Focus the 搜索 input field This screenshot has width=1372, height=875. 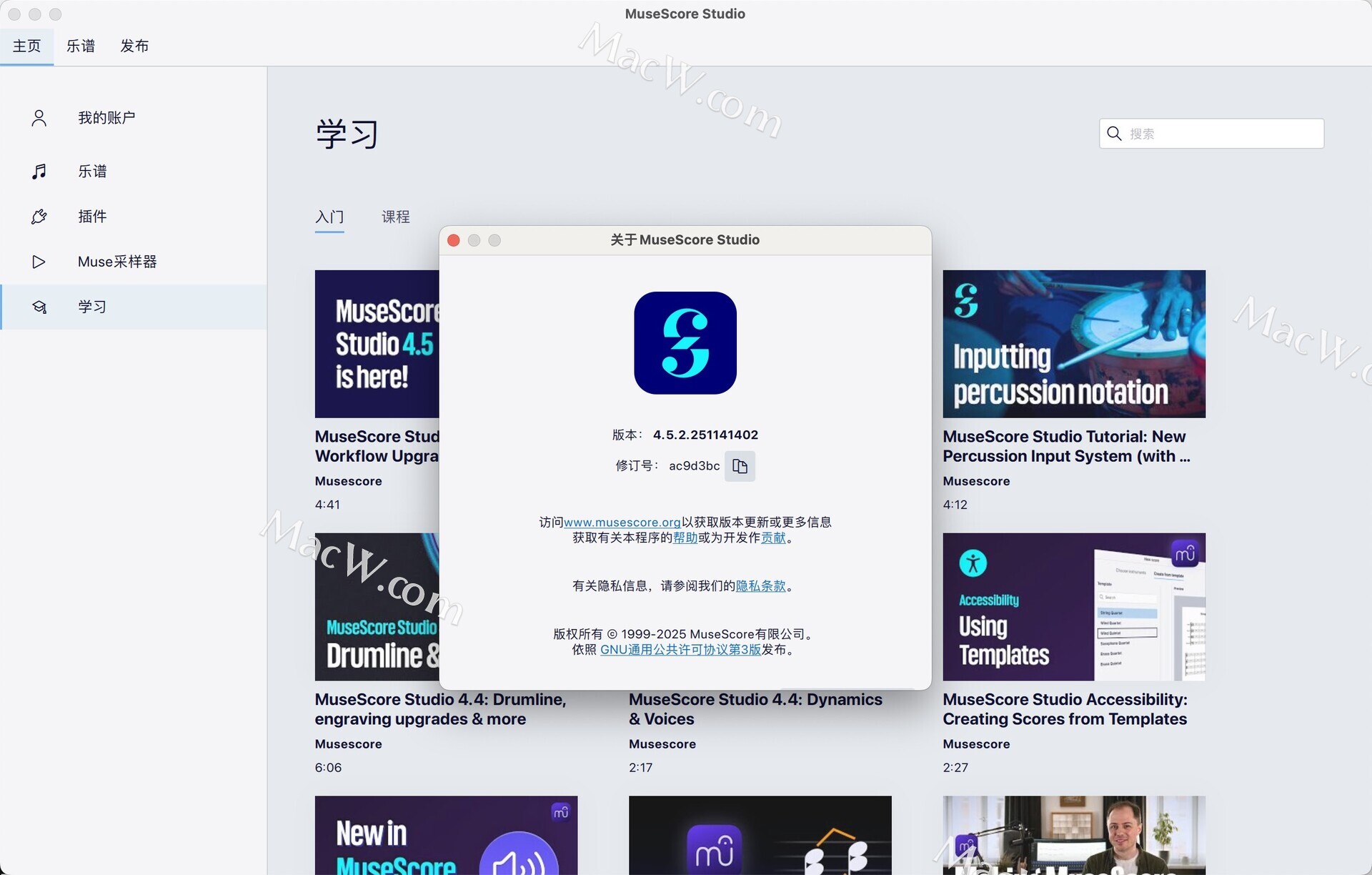[1211, 134]
